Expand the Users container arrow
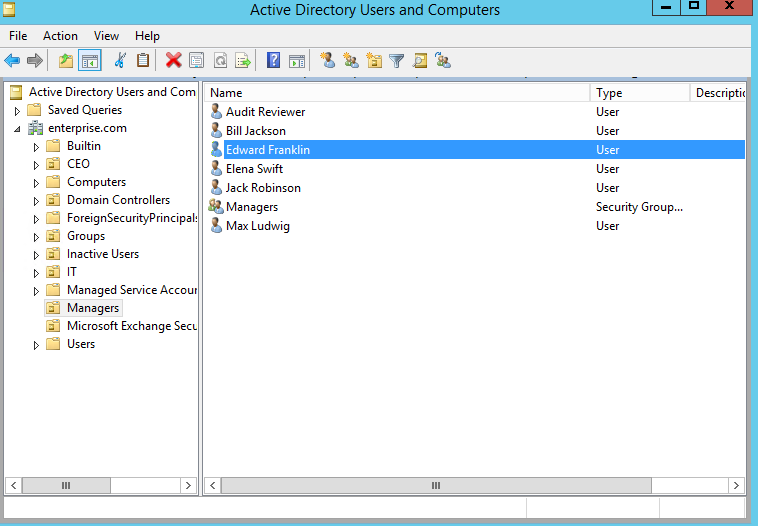 click(36, 346)
